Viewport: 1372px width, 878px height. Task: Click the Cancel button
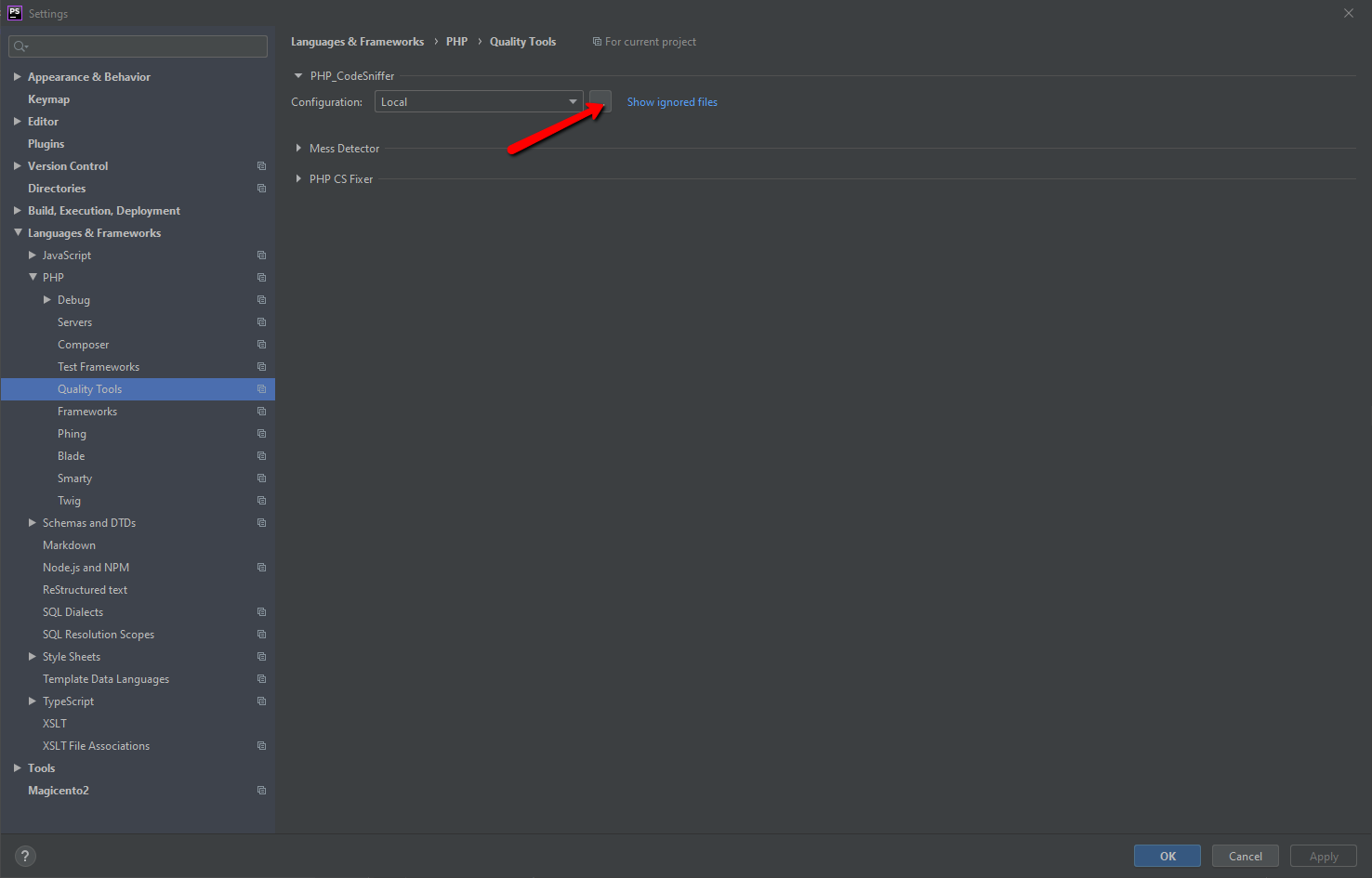tap(1246, 857)
